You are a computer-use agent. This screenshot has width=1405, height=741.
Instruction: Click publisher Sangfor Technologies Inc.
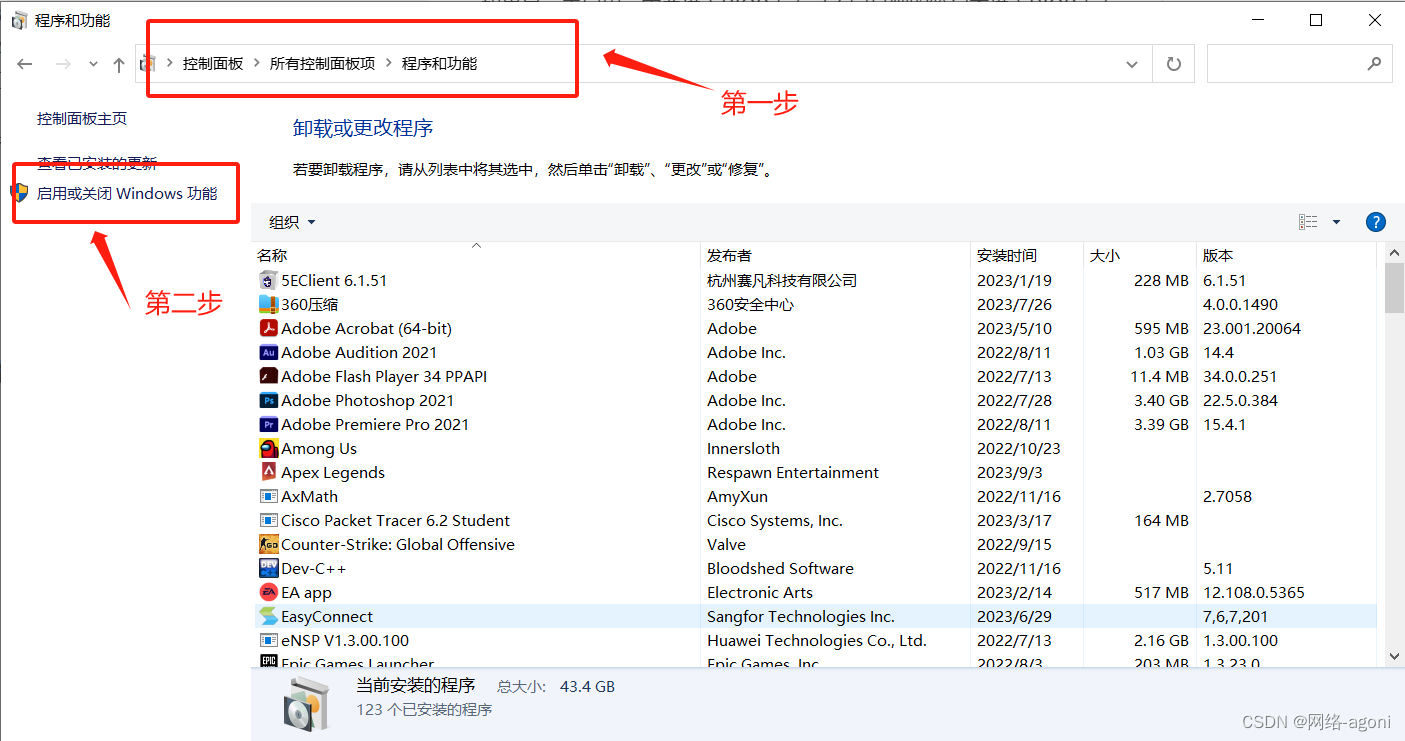801,616
